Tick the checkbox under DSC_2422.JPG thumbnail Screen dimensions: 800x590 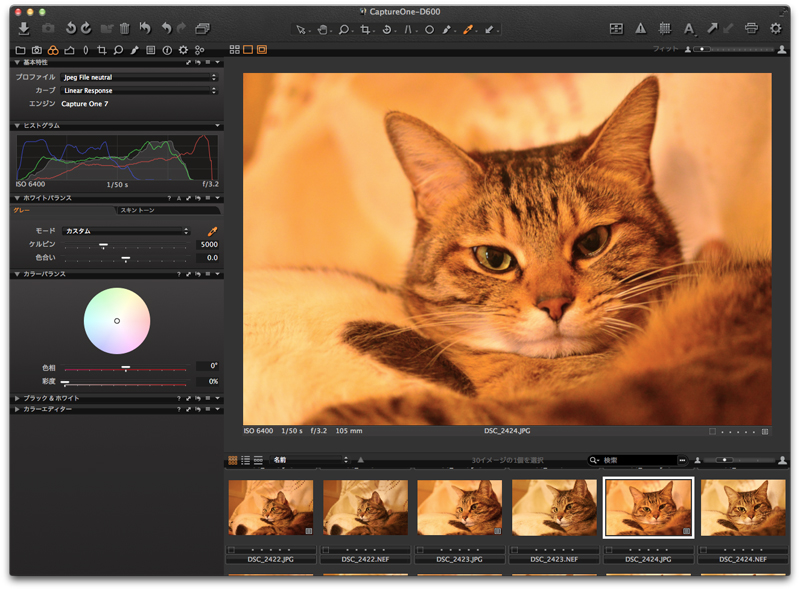(x=232, y=550)
